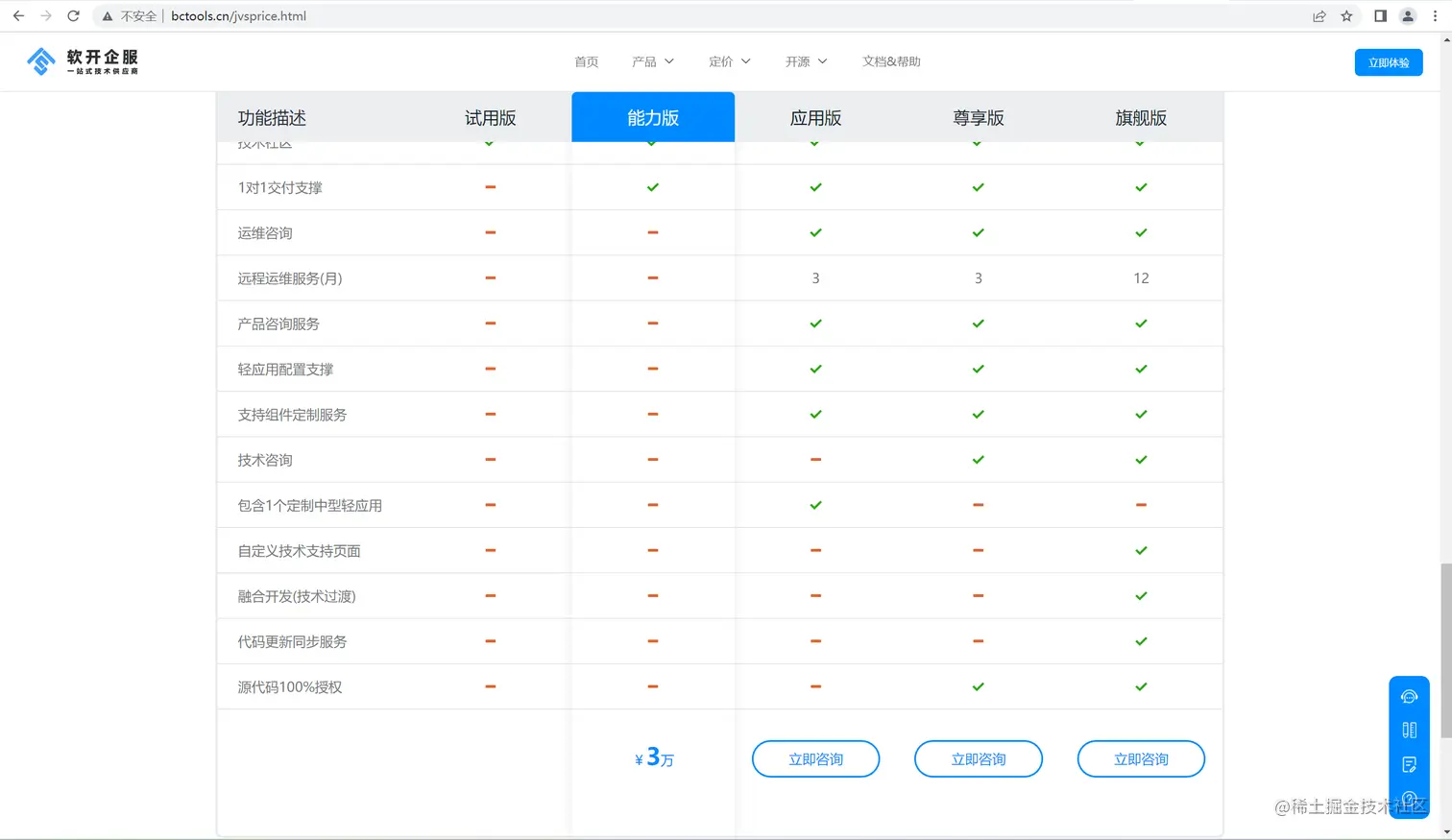Click the 源代码100%授权 row label

pos(290,686)
